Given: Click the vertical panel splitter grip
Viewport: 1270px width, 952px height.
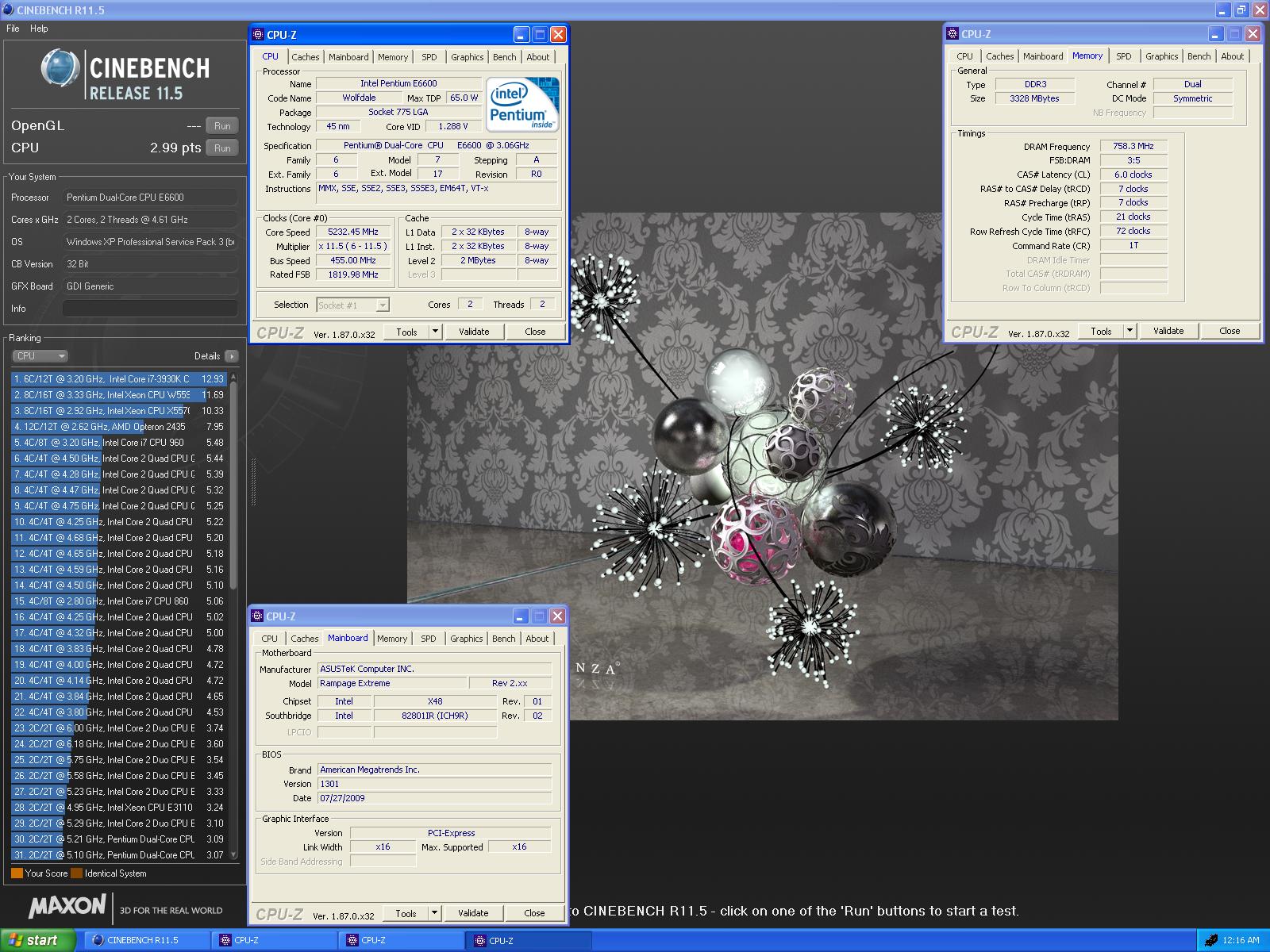Looking at the screenshot, I should pos(253,482).
